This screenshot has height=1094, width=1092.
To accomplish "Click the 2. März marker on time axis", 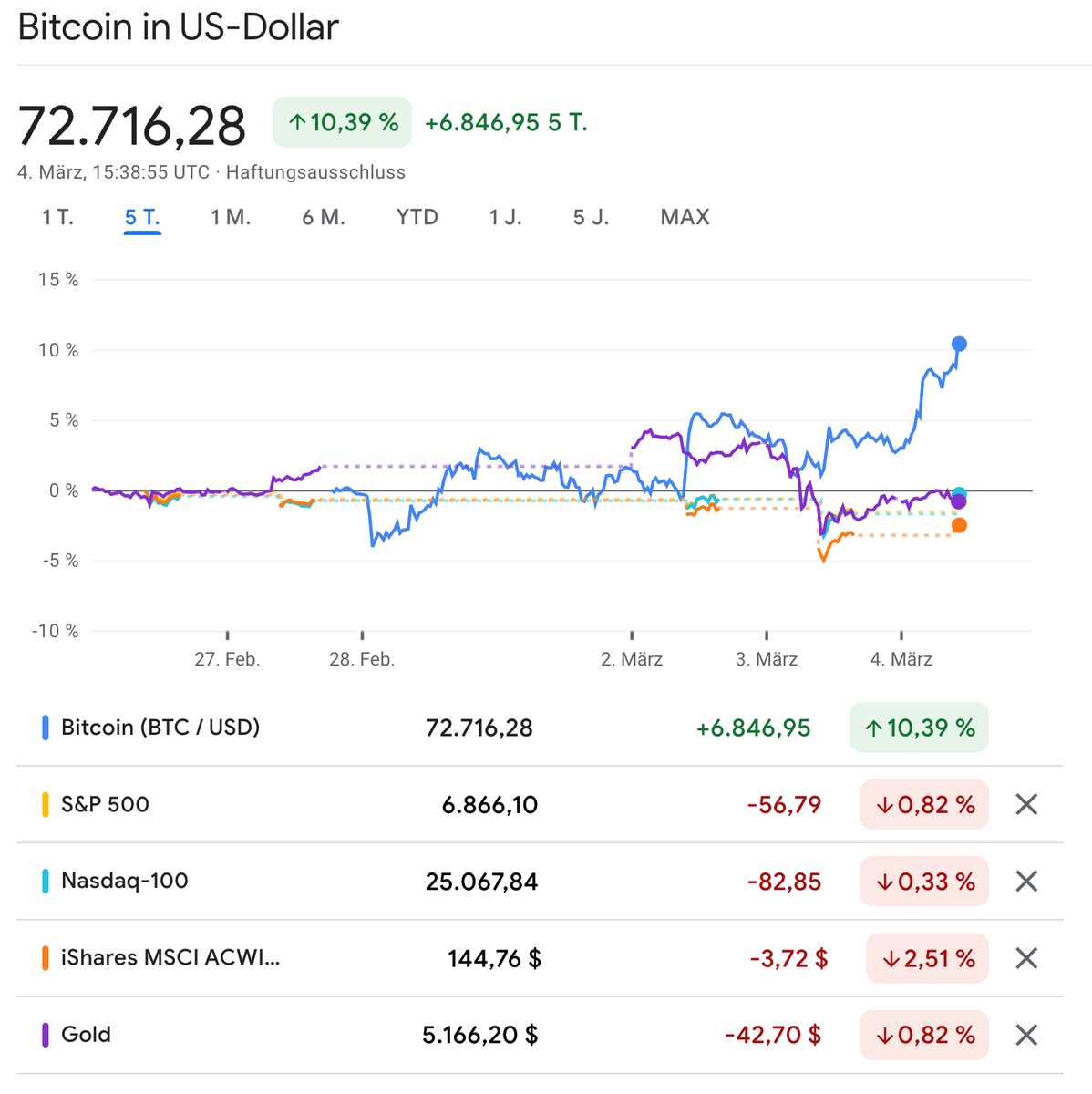I will coord(632,658).
